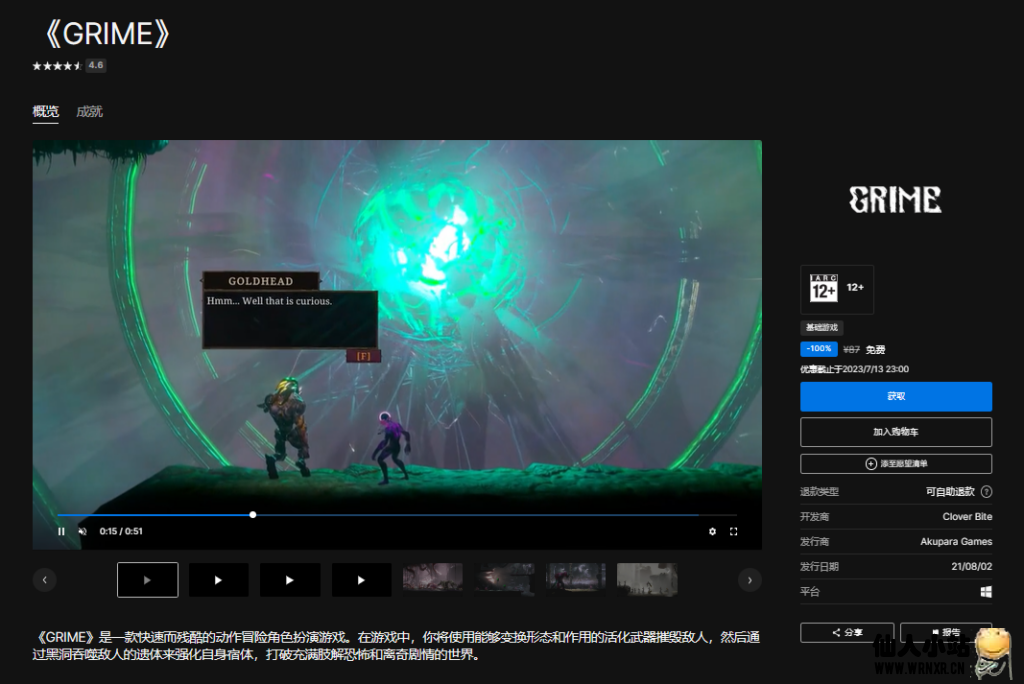Click the 《GRIME》 page title
This screenshot has width=1024, height=684.
pyautogui.click(x=108, y=34)
